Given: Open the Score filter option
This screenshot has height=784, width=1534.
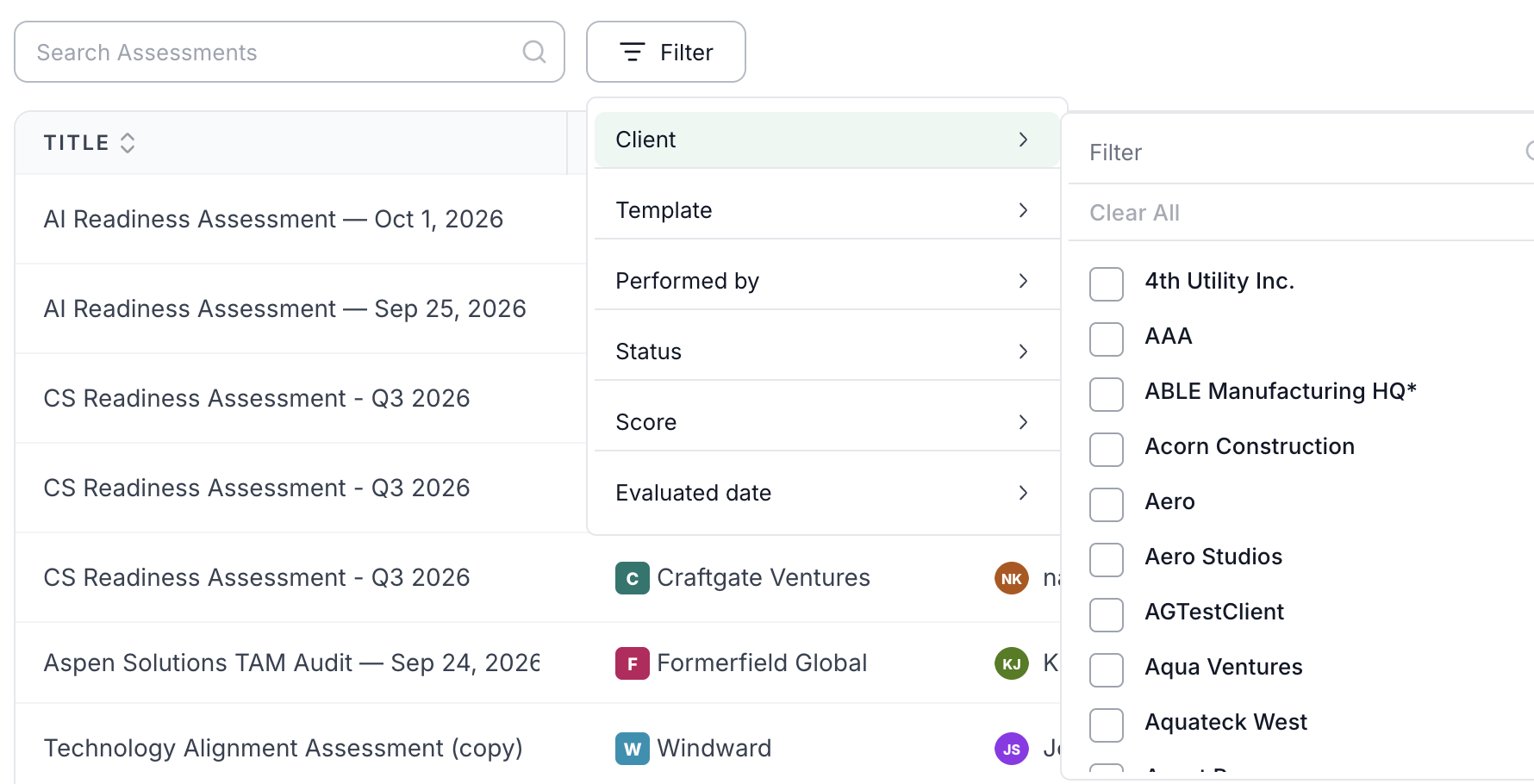Looking at the screenshot, I should point(826,422).
